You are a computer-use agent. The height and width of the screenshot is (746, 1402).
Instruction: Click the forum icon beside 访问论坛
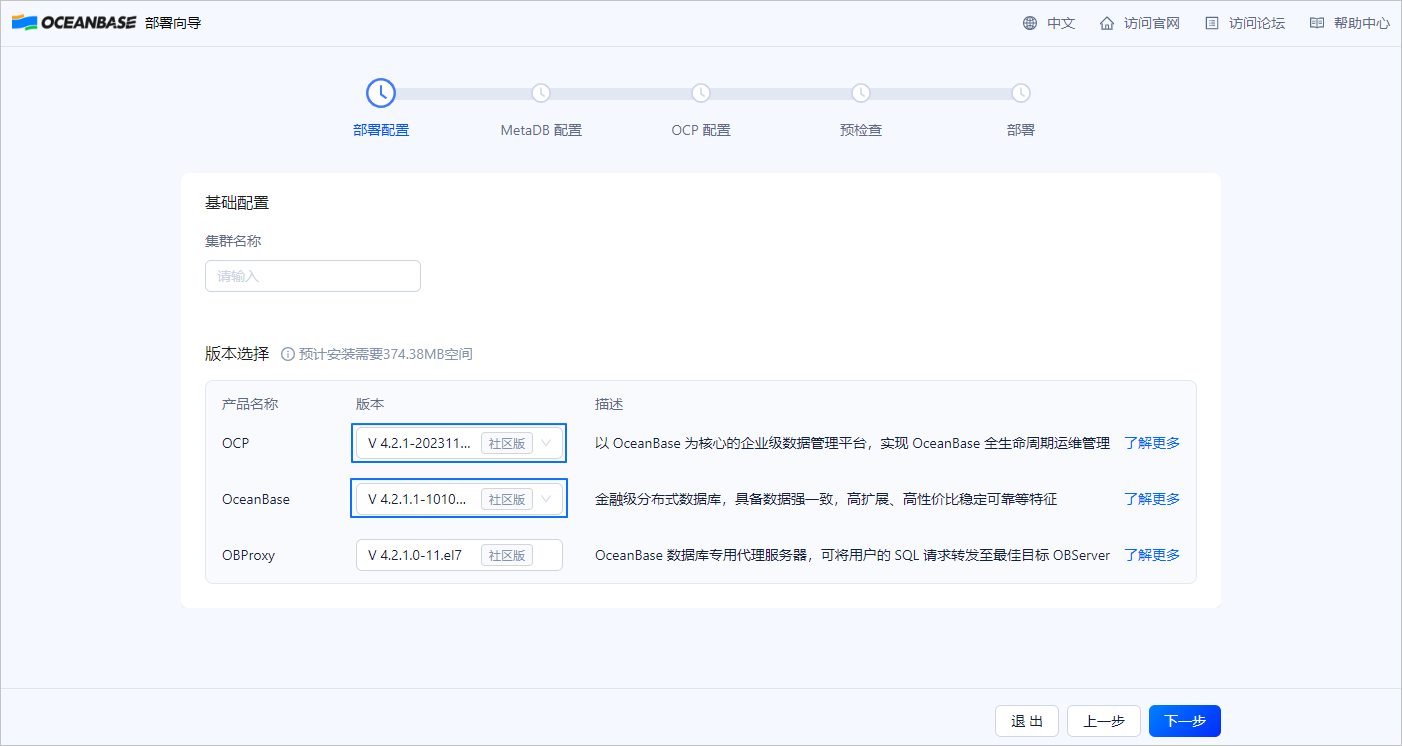click(x=1212, y=23)
